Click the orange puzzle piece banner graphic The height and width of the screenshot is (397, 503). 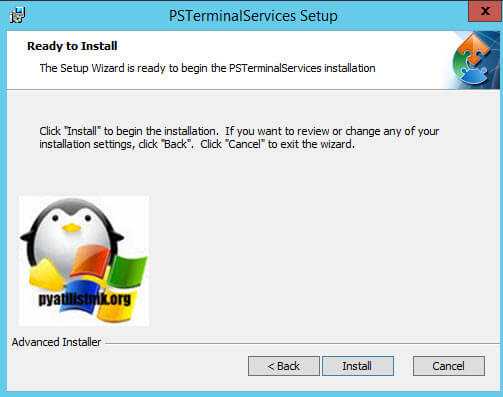(474, 49)
